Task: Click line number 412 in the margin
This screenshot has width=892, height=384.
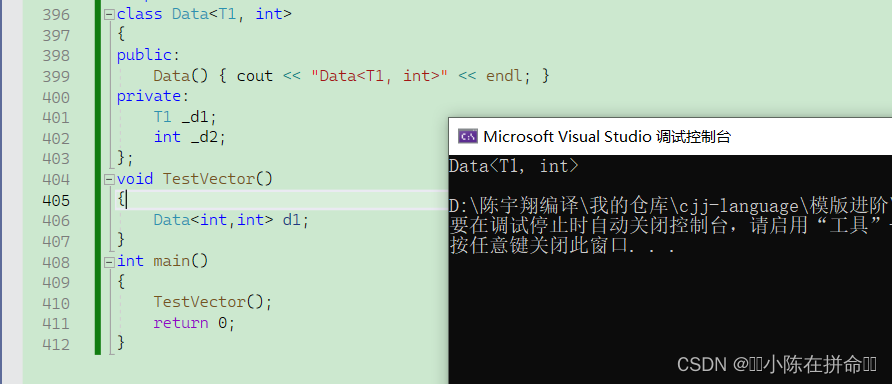Action: click(x=56, y=344)
